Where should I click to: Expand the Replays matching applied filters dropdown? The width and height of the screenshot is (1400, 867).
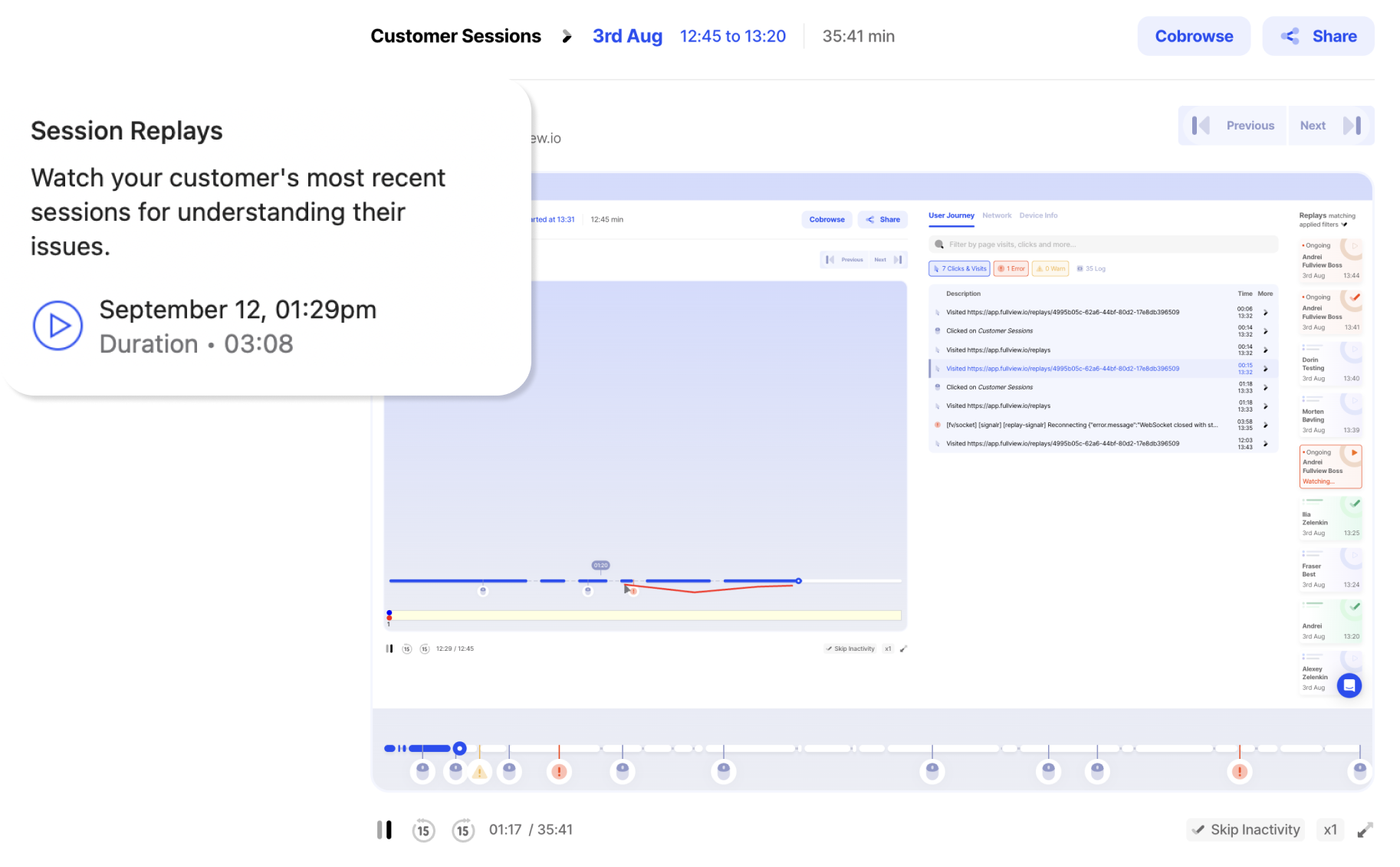tap(1344, 225)
